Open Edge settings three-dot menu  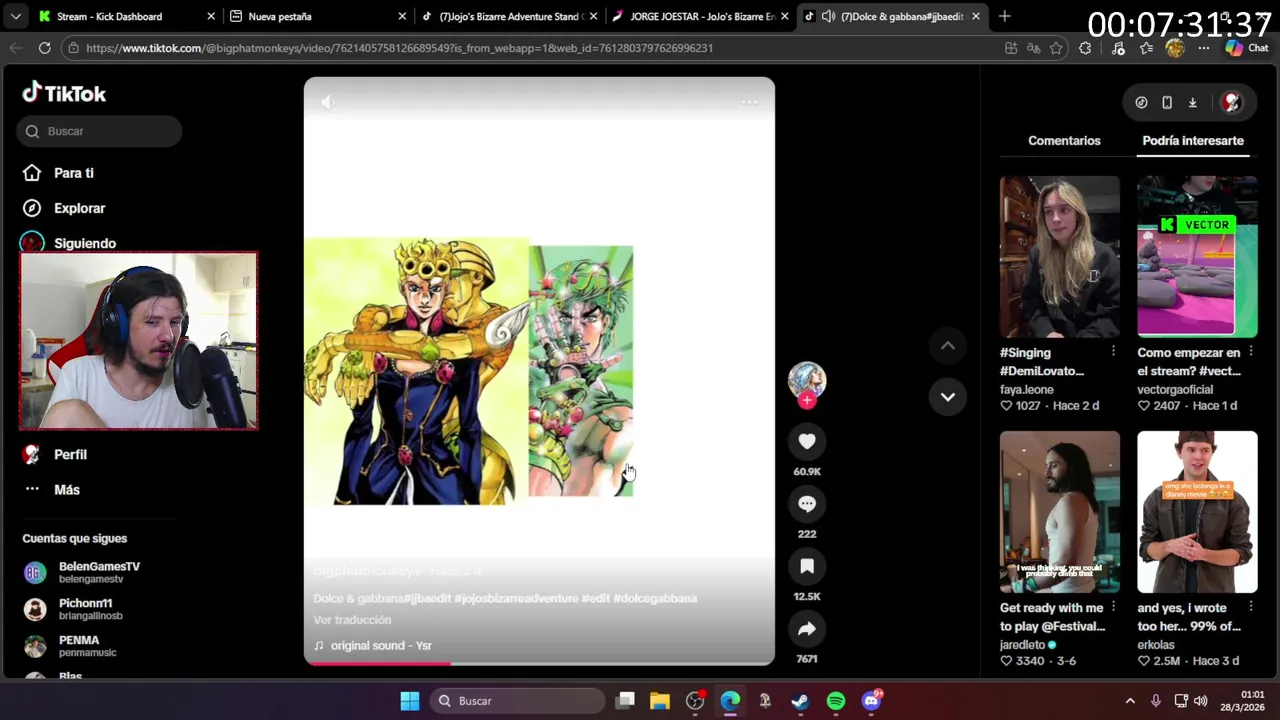click(1203, 48)
